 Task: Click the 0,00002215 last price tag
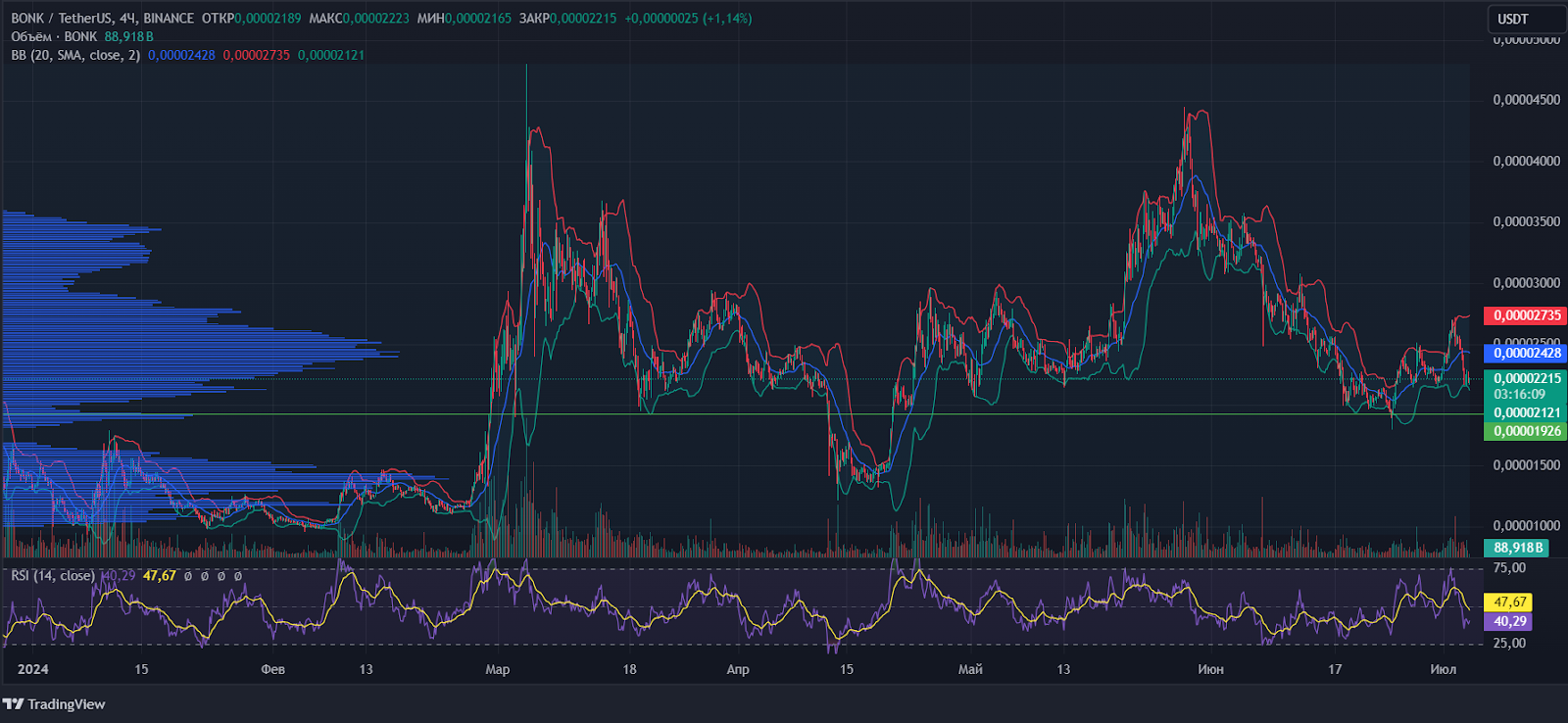coord(1526,378)
